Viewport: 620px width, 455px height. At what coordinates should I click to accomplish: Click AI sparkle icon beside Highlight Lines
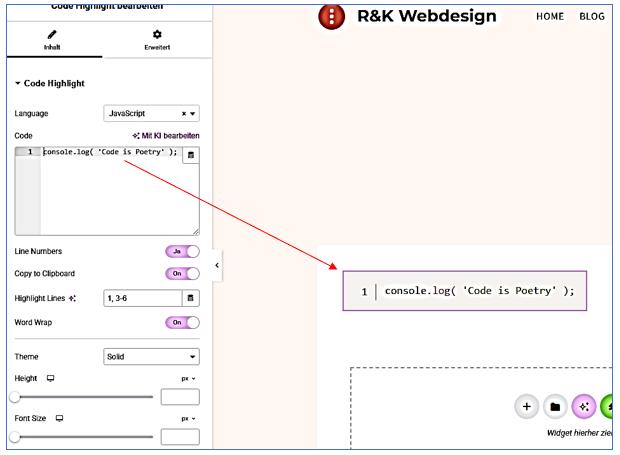pyautogui.click(x=72, y=299)
